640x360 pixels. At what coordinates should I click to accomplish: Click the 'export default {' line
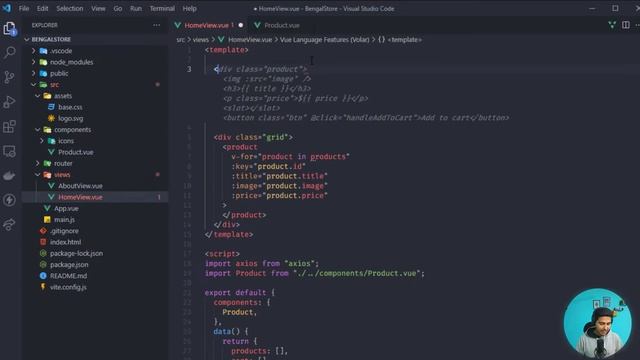240,293
